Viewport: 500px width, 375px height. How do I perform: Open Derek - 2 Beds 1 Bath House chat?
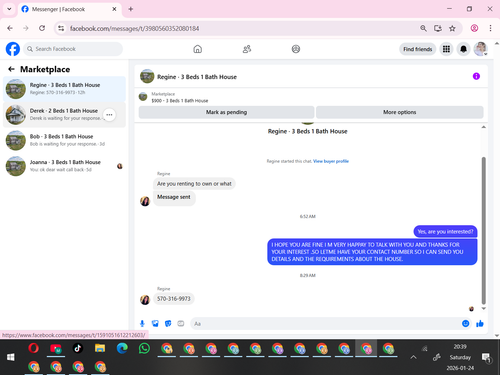click(64, 114)
